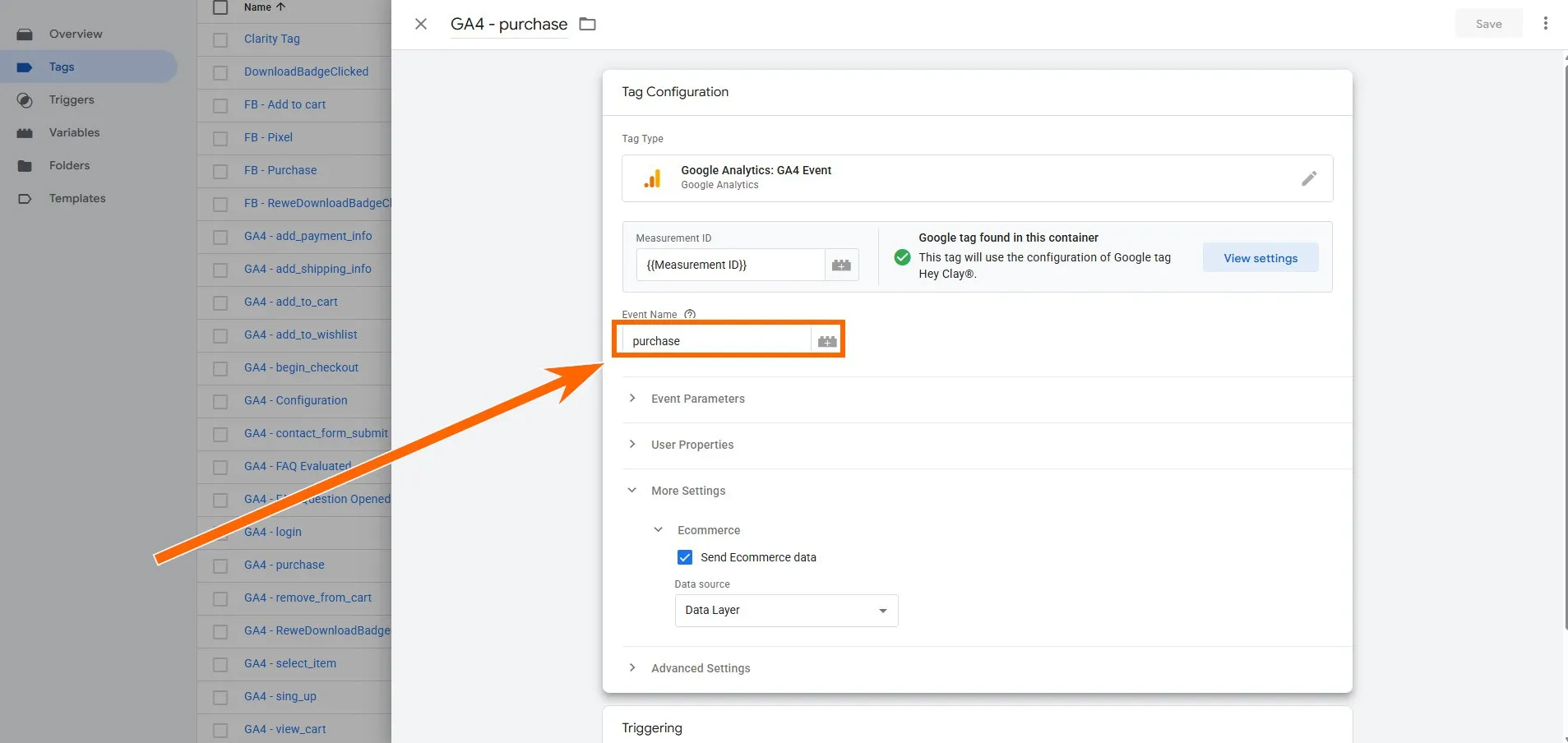1568x743 pixels.
Task: Open Templates in the left navigation
Action: click(76, 198)
